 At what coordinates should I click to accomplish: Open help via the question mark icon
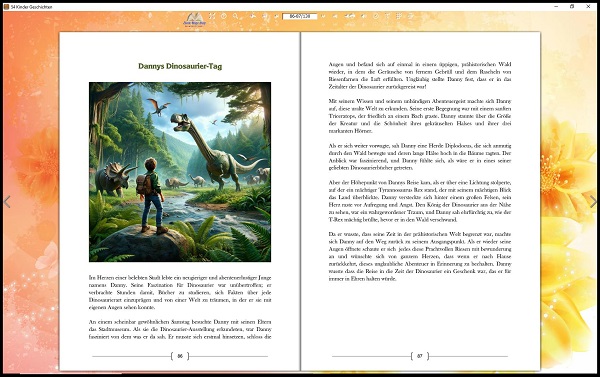coord(223,16)
